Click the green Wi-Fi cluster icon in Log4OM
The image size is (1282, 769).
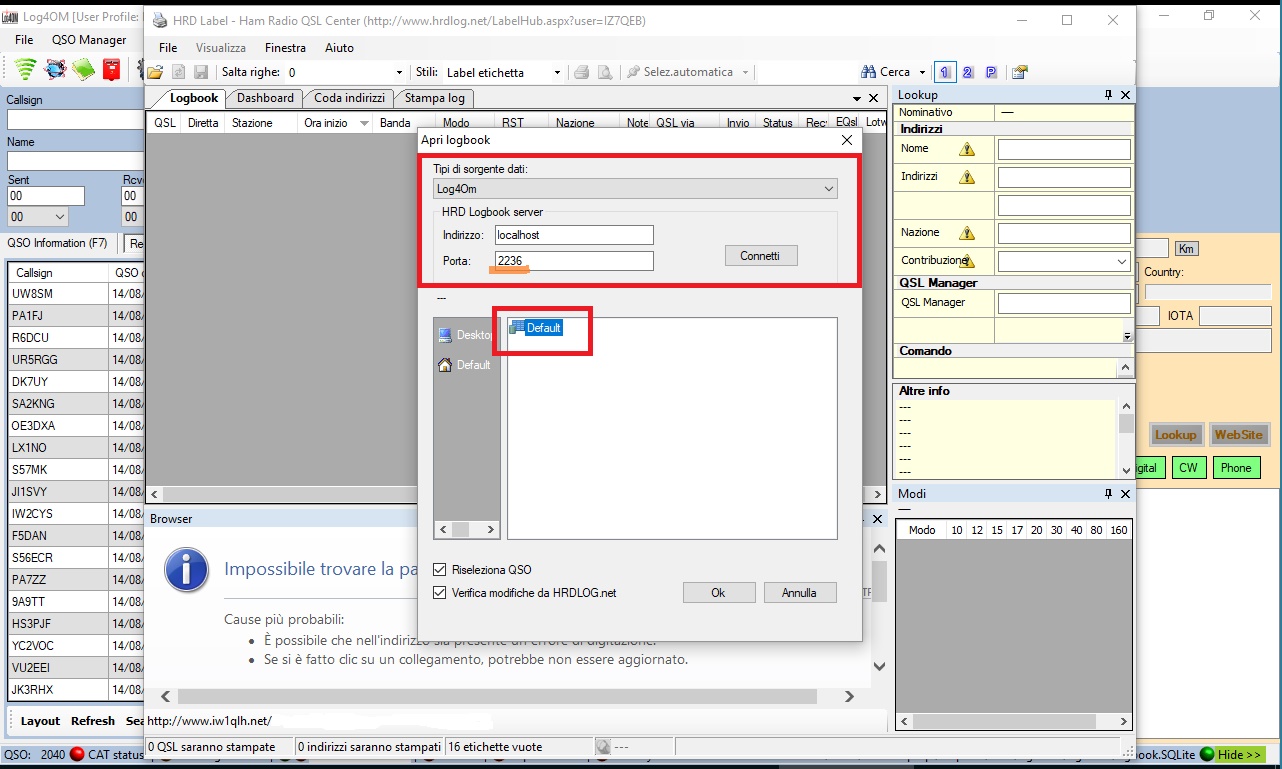[26, 69]
